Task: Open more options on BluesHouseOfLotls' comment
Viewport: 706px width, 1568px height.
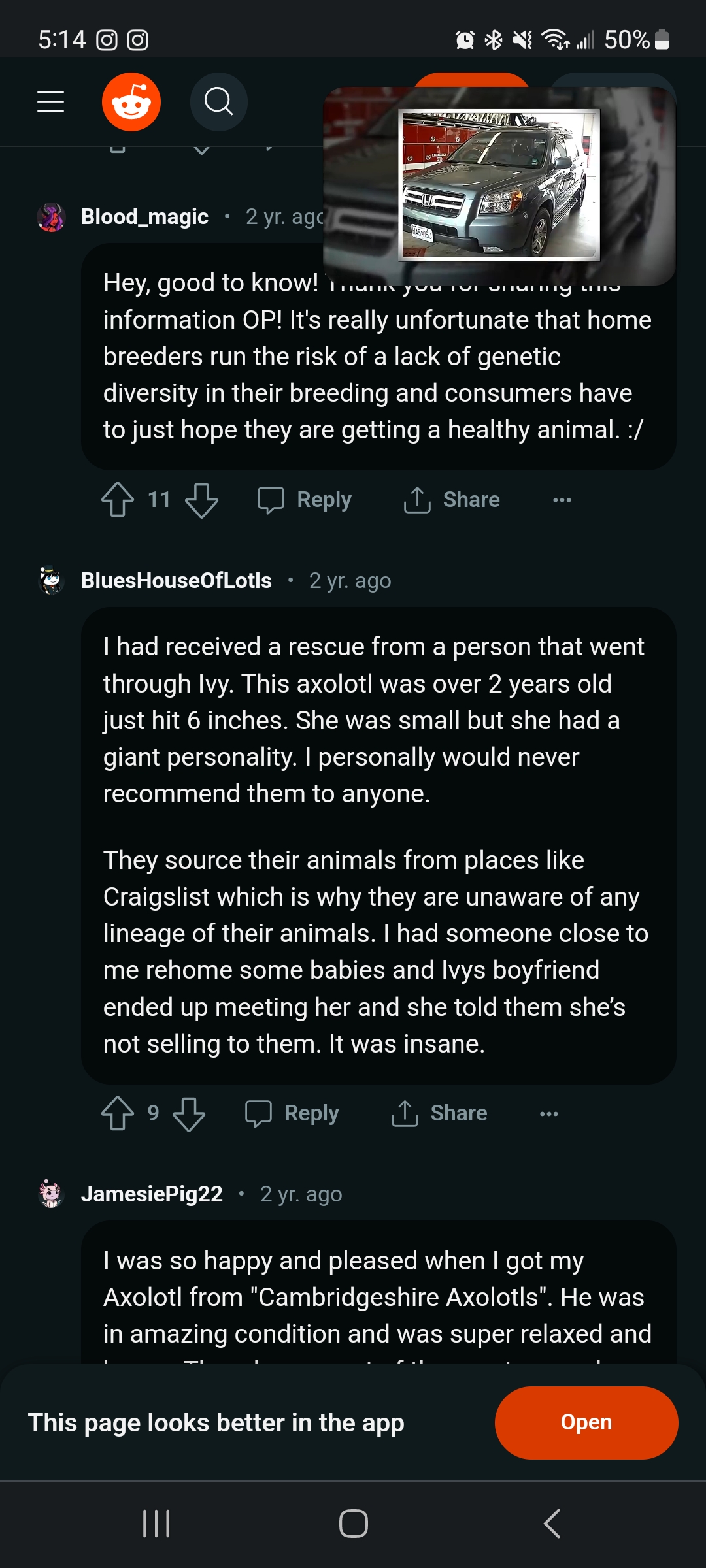Action: pyautogui.click(x=549, y=1113)
